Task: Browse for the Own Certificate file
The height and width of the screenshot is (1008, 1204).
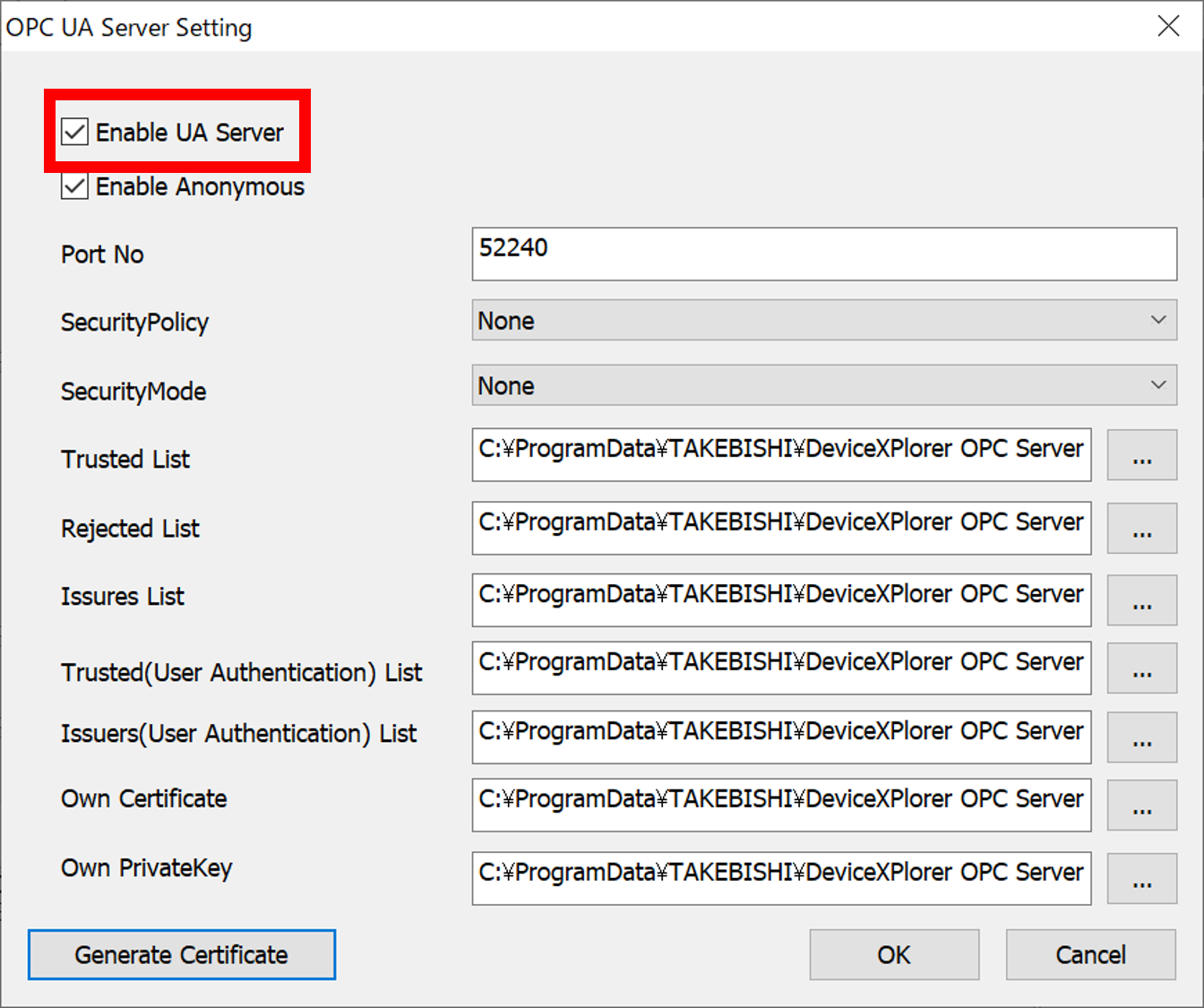Action: point(1141,806)
